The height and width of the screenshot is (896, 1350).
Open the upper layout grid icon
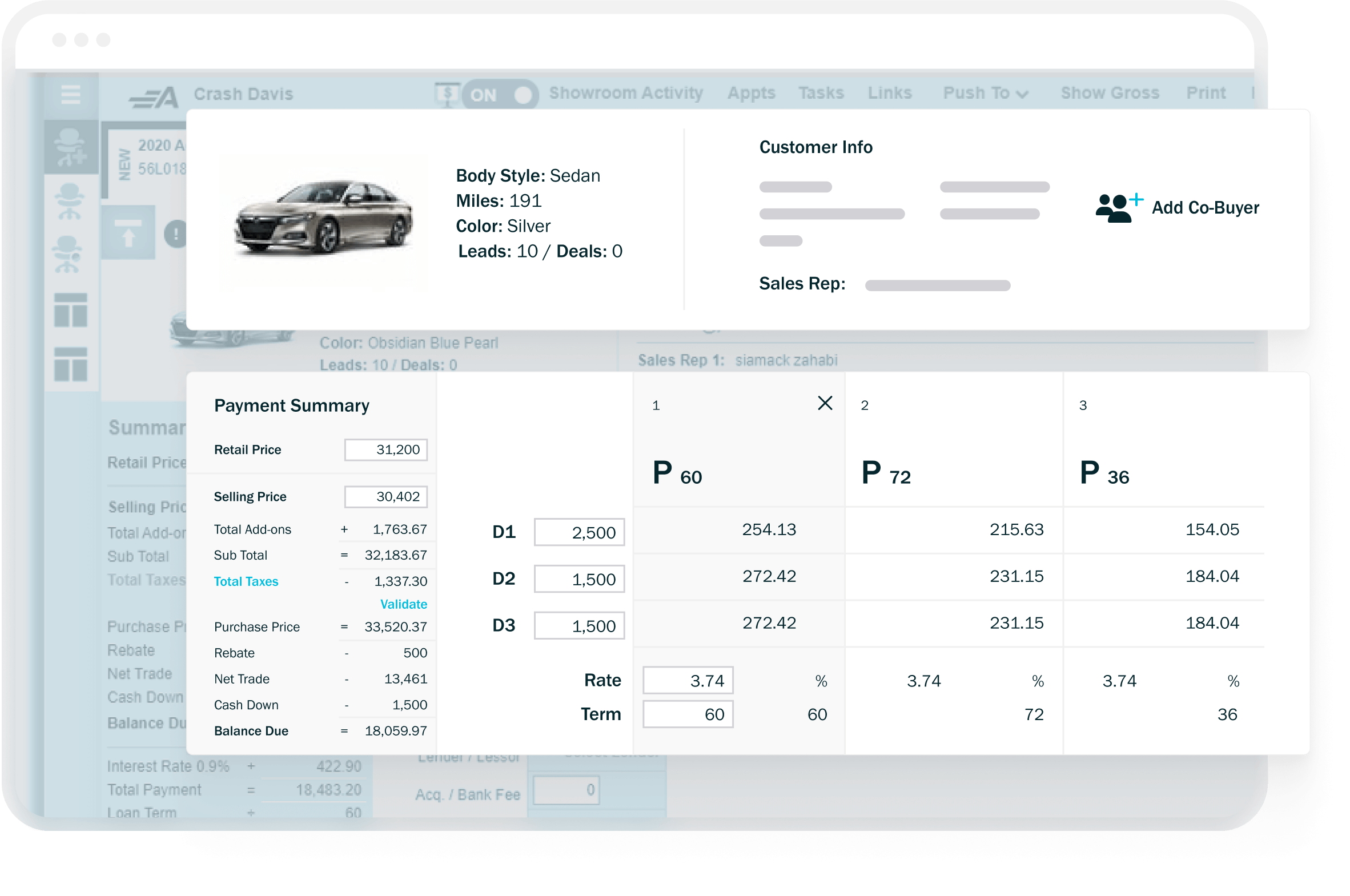71,310
